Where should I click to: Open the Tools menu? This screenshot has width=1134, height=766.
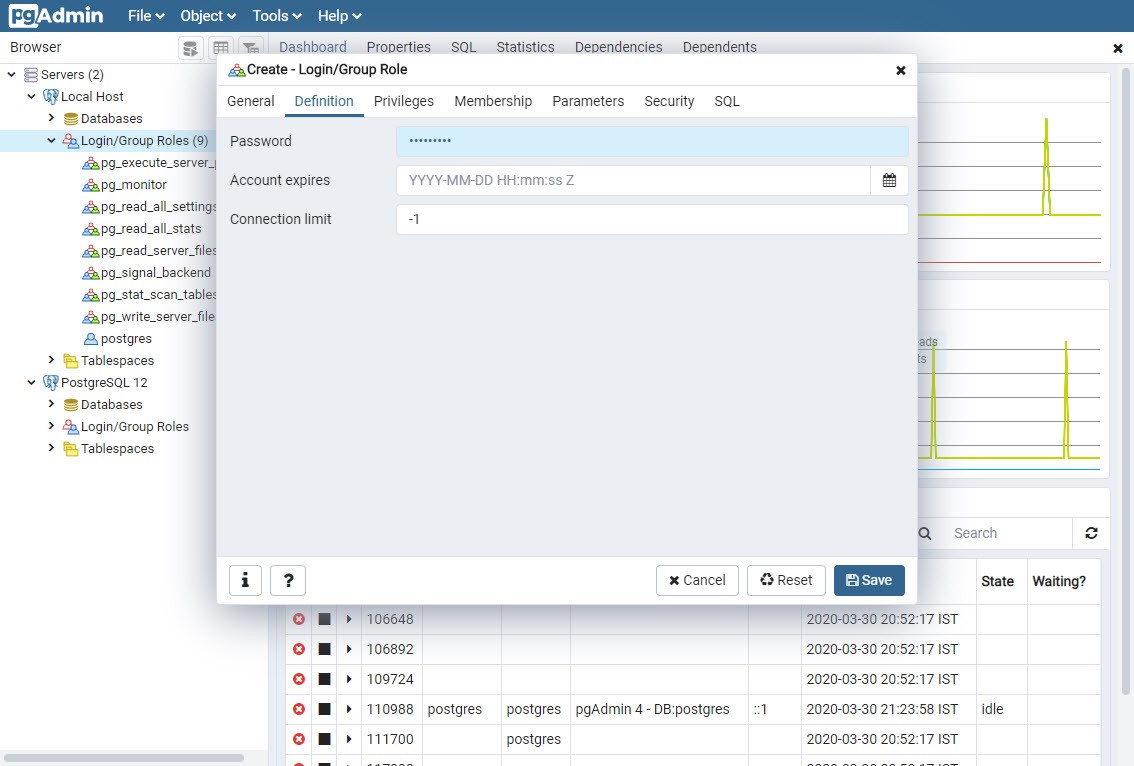coord(277,16)
